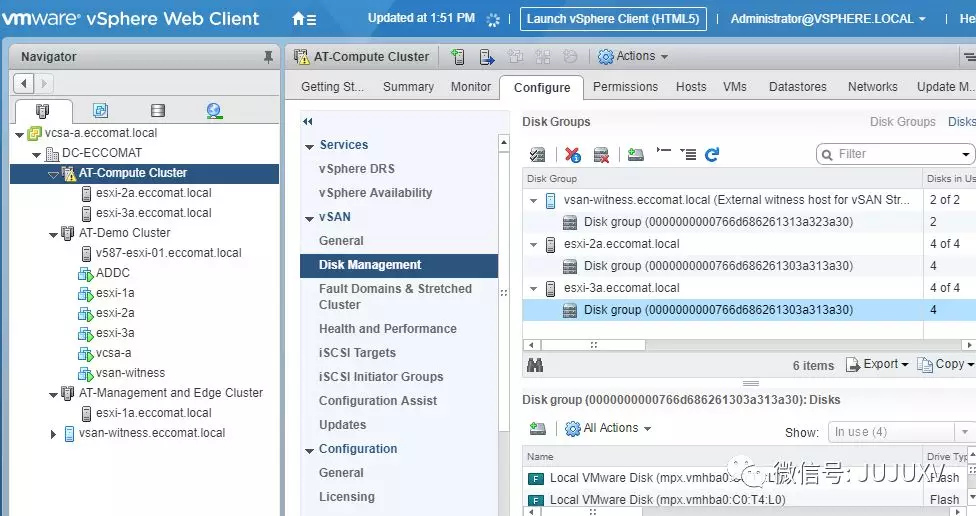Collapse AT-Management and Edge Cluster node
Image resolution: width=976 pixels, height=516 pixels.
tap(54, 394)
